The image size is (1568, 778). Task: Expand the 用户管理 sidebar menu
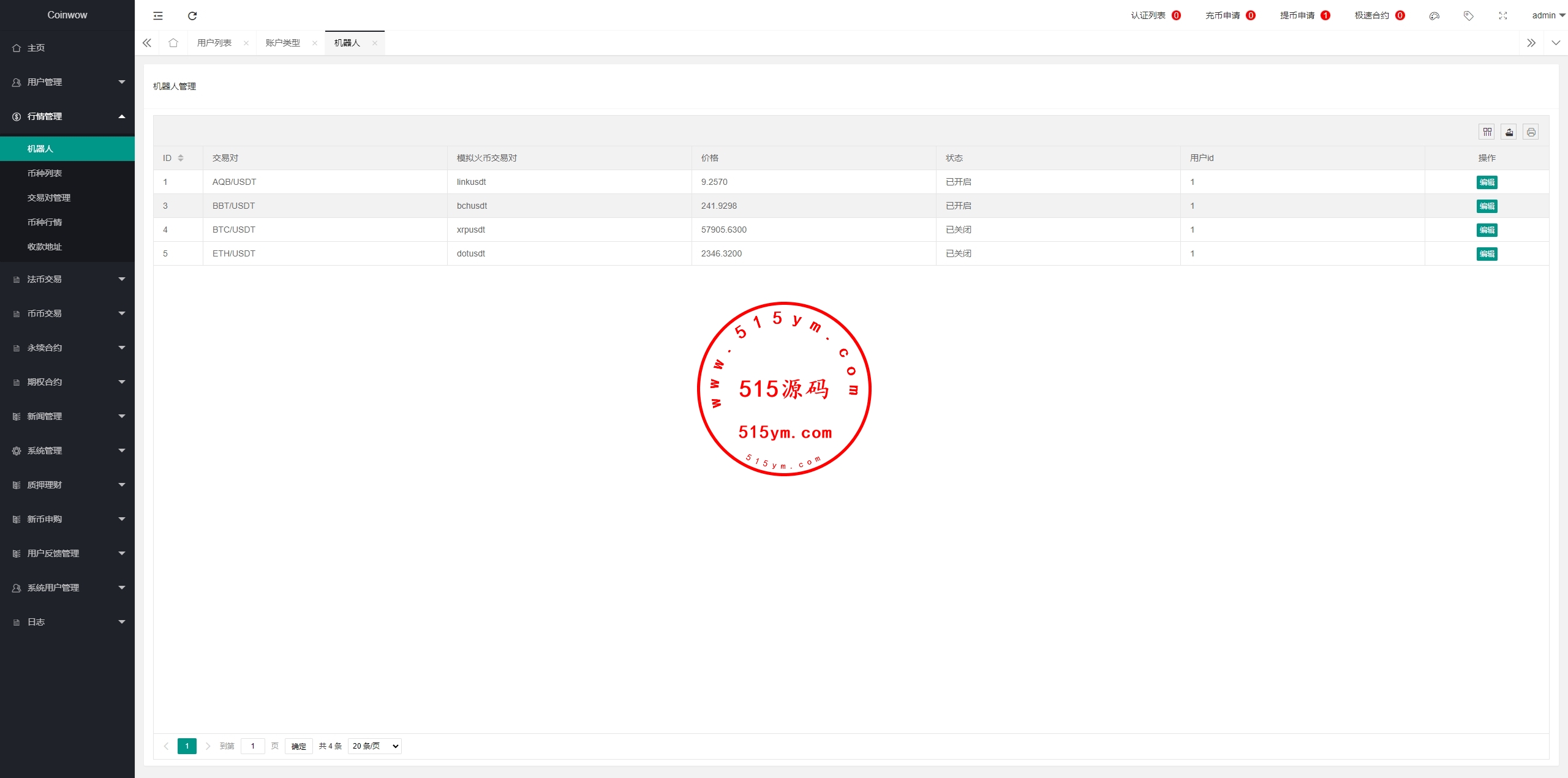pos(67,82)
